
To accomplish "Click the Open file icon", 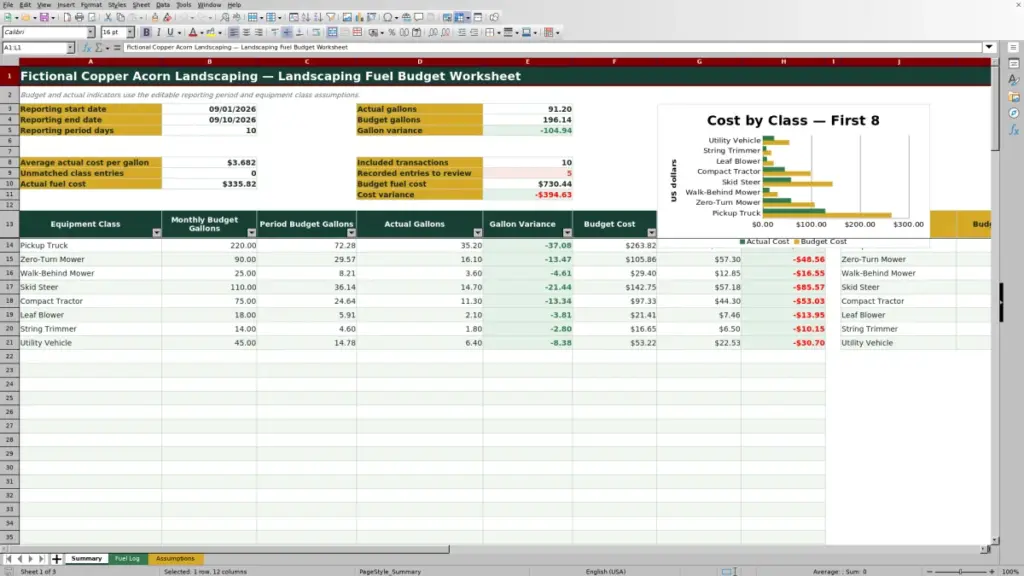I will pyautogui.click(x=25, y=18).
